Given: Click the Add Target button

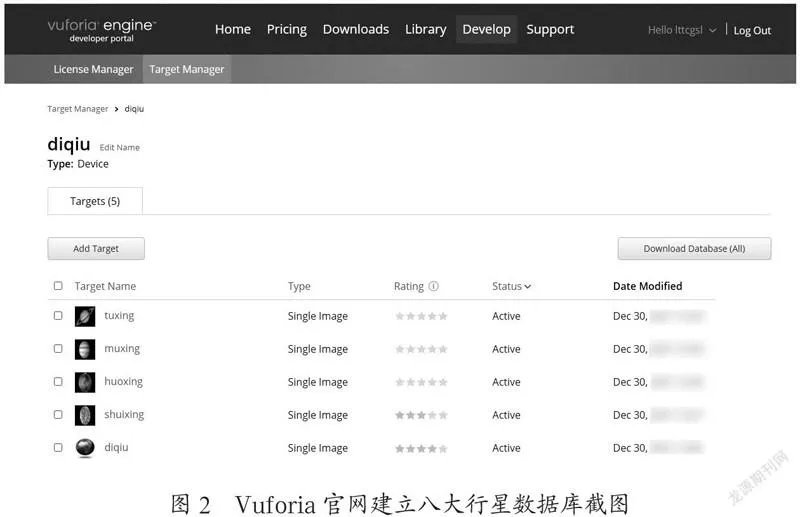Looking at the screenshot, I should pyautogui.click(x=96, y=249).
